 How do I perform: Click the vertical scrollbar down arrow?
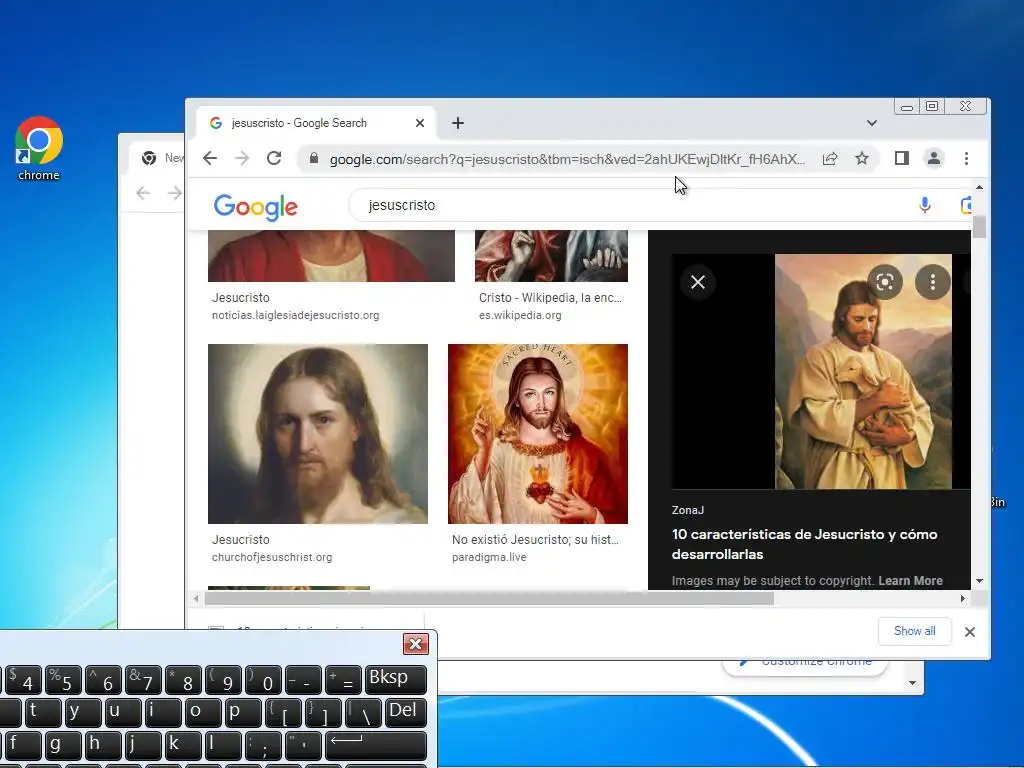point(979,581)
